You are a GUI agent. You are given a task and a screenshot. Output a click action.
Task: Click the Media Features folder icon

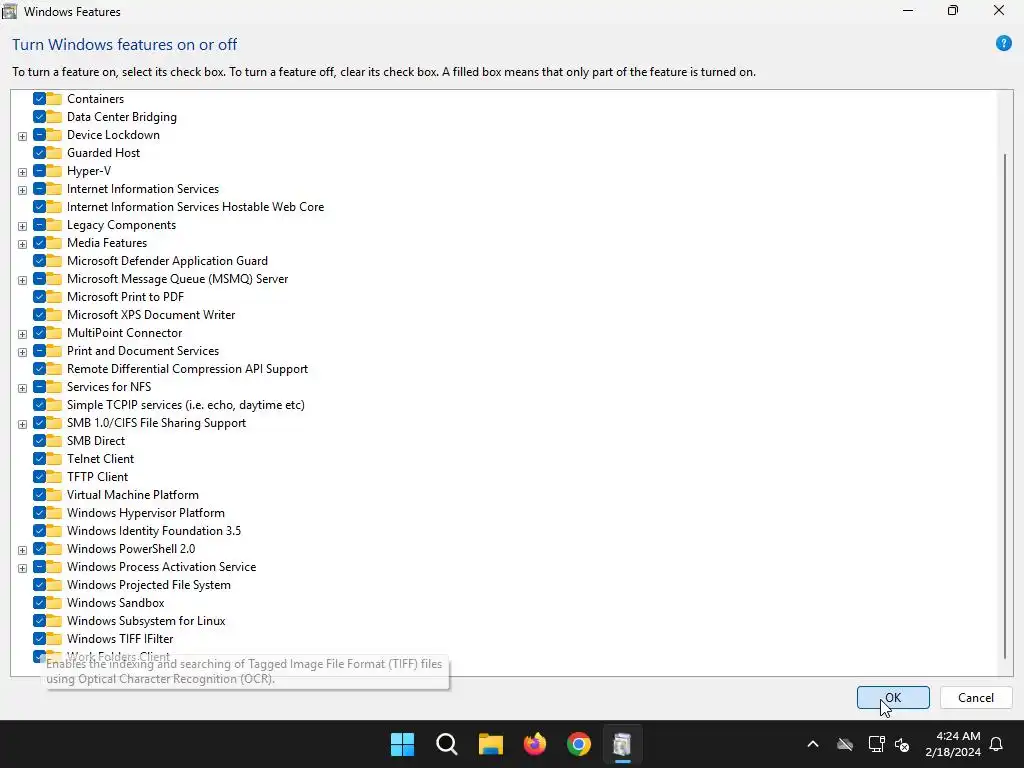(x=54, y=243)
